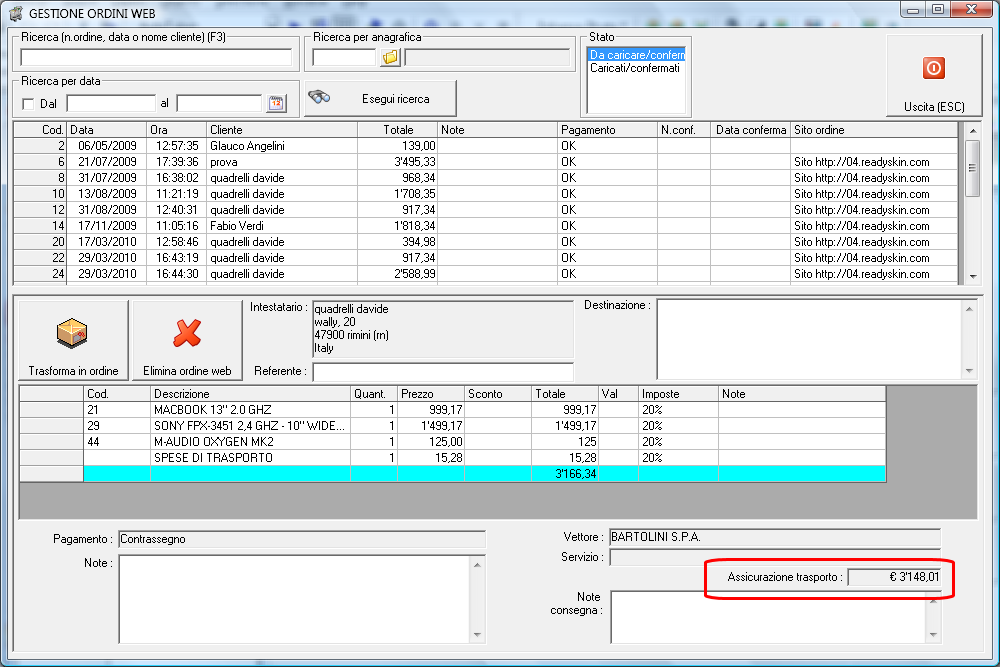
Task: Click the main order search text field
Action: (156, 57)
